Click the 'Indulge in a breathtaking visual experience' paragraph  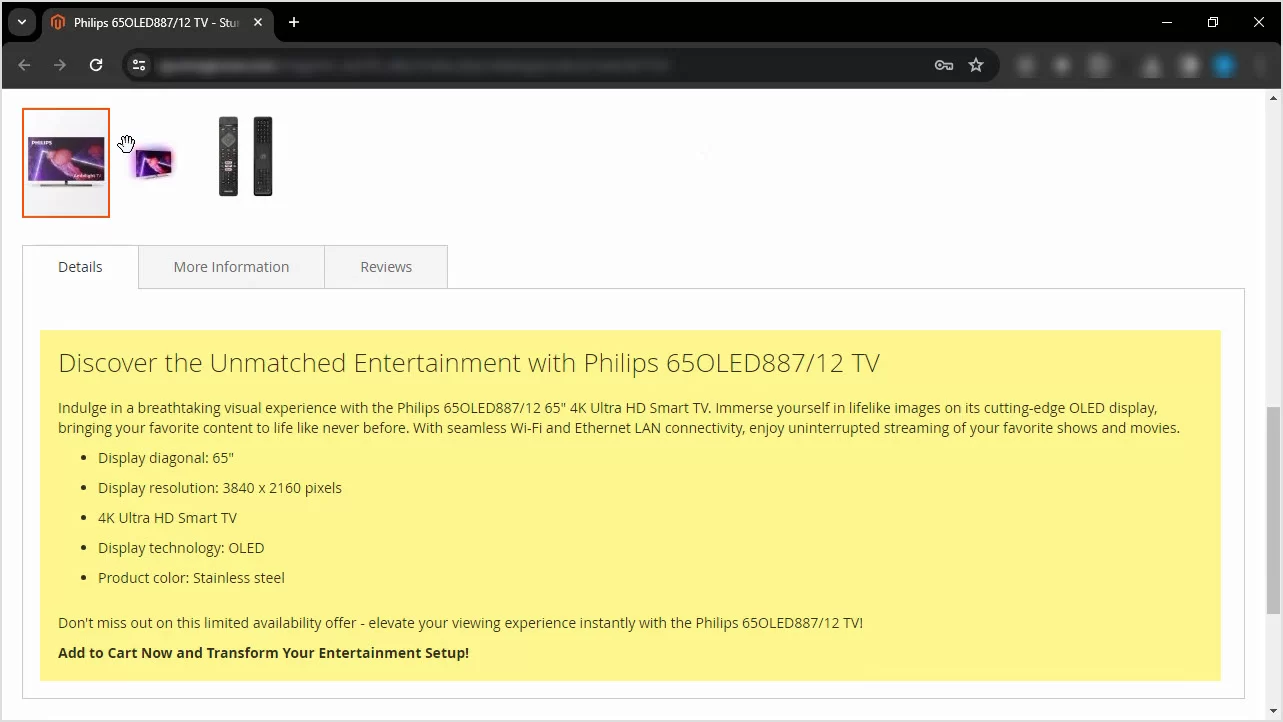(x=619, y=418)
